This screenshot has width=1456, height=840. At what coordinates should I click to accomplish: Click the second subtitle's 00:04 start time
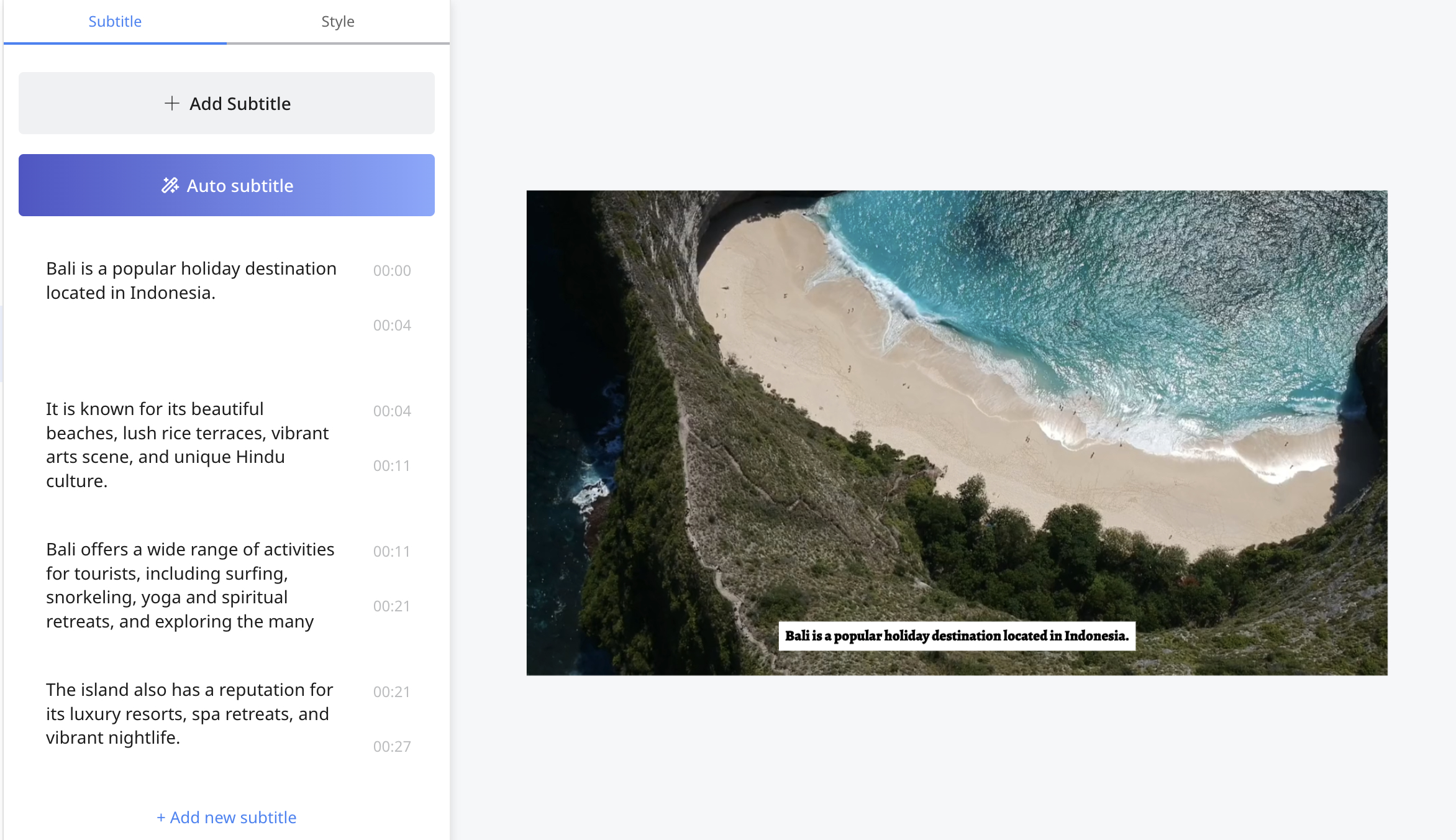(x=392, y=411)
